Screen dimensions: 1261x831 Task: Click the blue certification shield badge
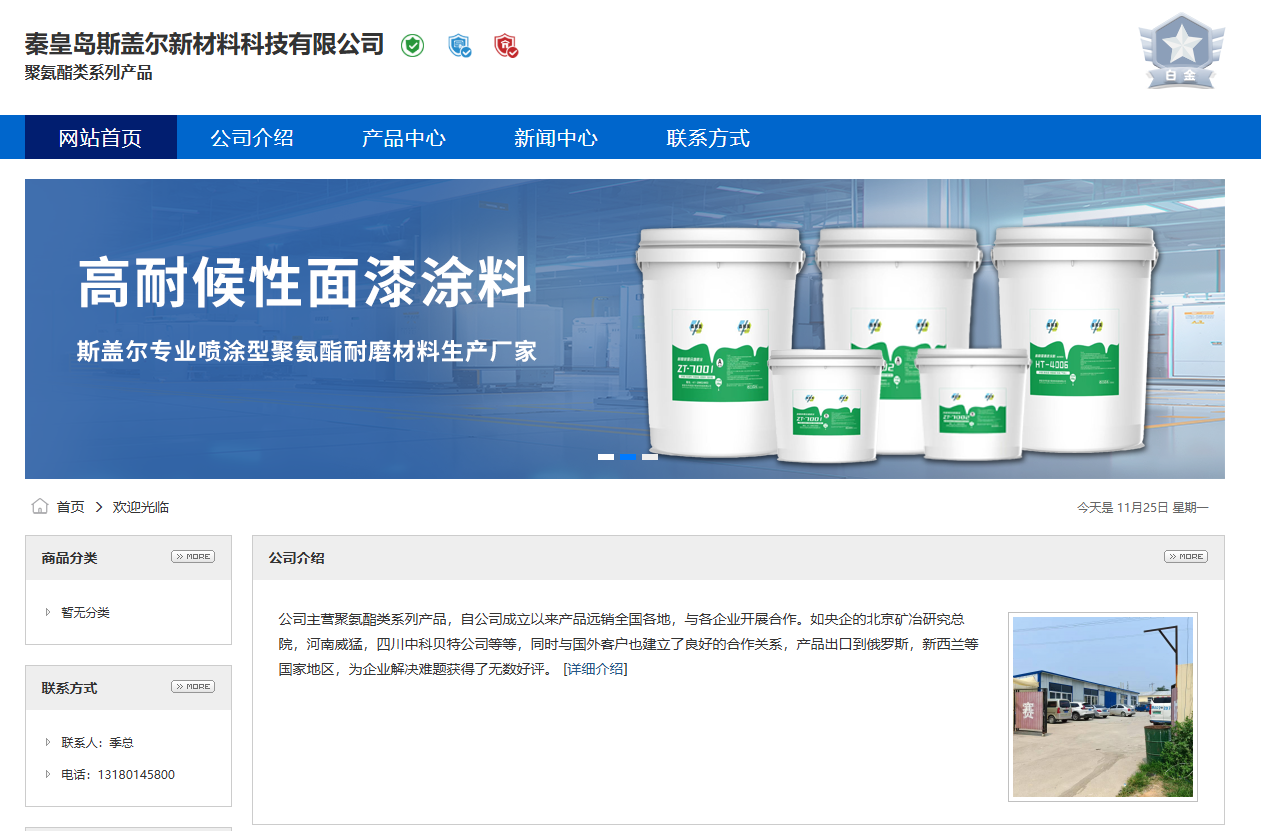click(459, 45)
